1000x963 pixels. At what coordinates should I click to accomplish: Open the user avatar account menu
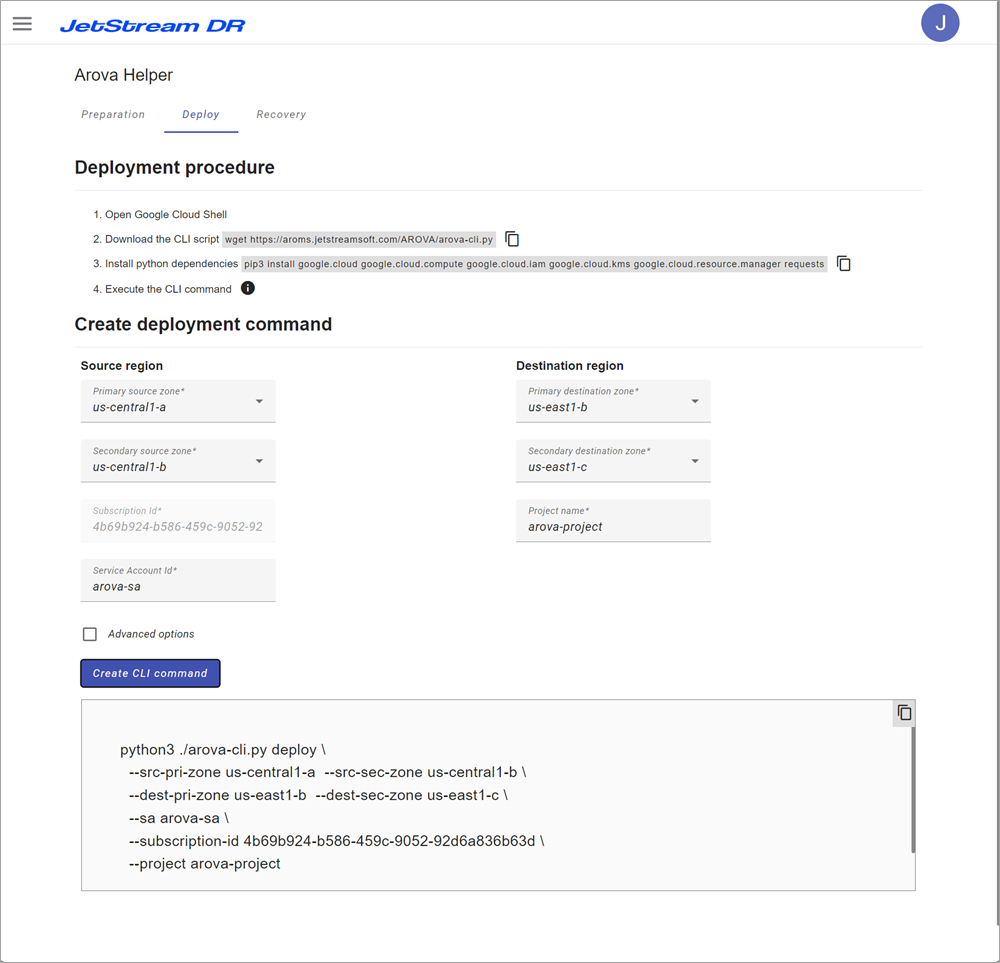939,22
